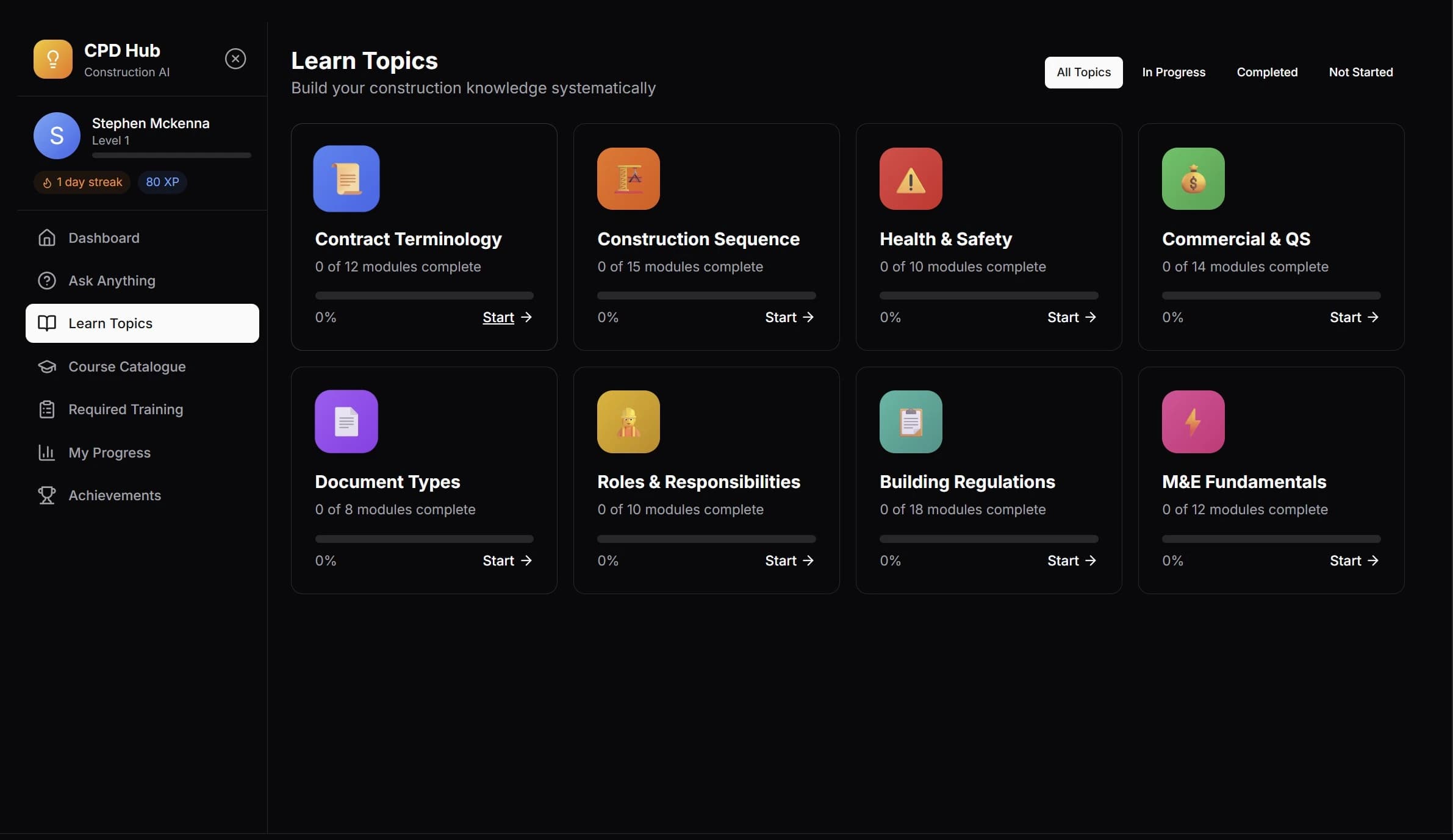Screen dimensions: 1453x840
Task: Click the Commercial & QS money bag icon
Action: pyautogui.click(x=1193, y=178)
